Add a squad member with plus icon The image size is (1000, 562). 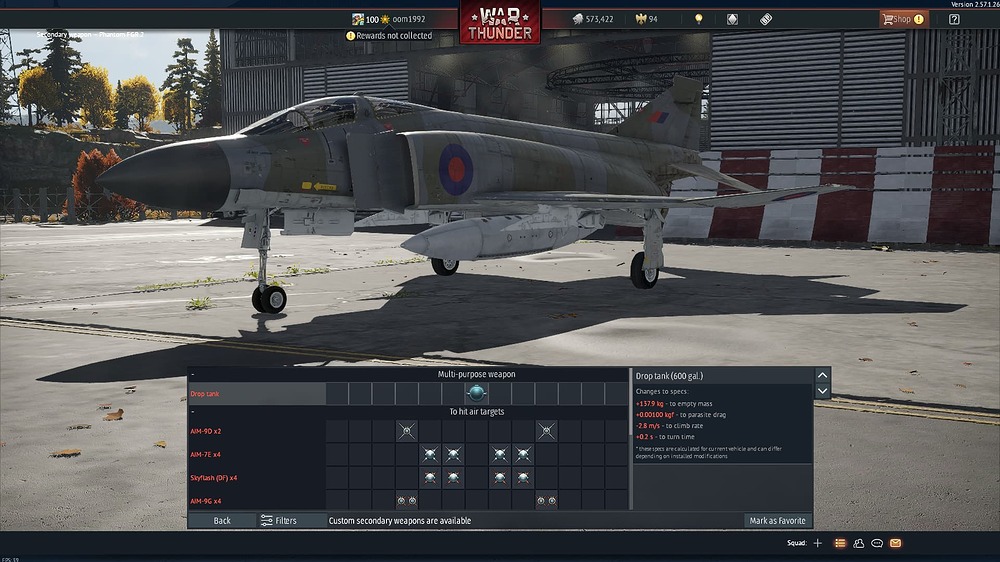(818, 543)
